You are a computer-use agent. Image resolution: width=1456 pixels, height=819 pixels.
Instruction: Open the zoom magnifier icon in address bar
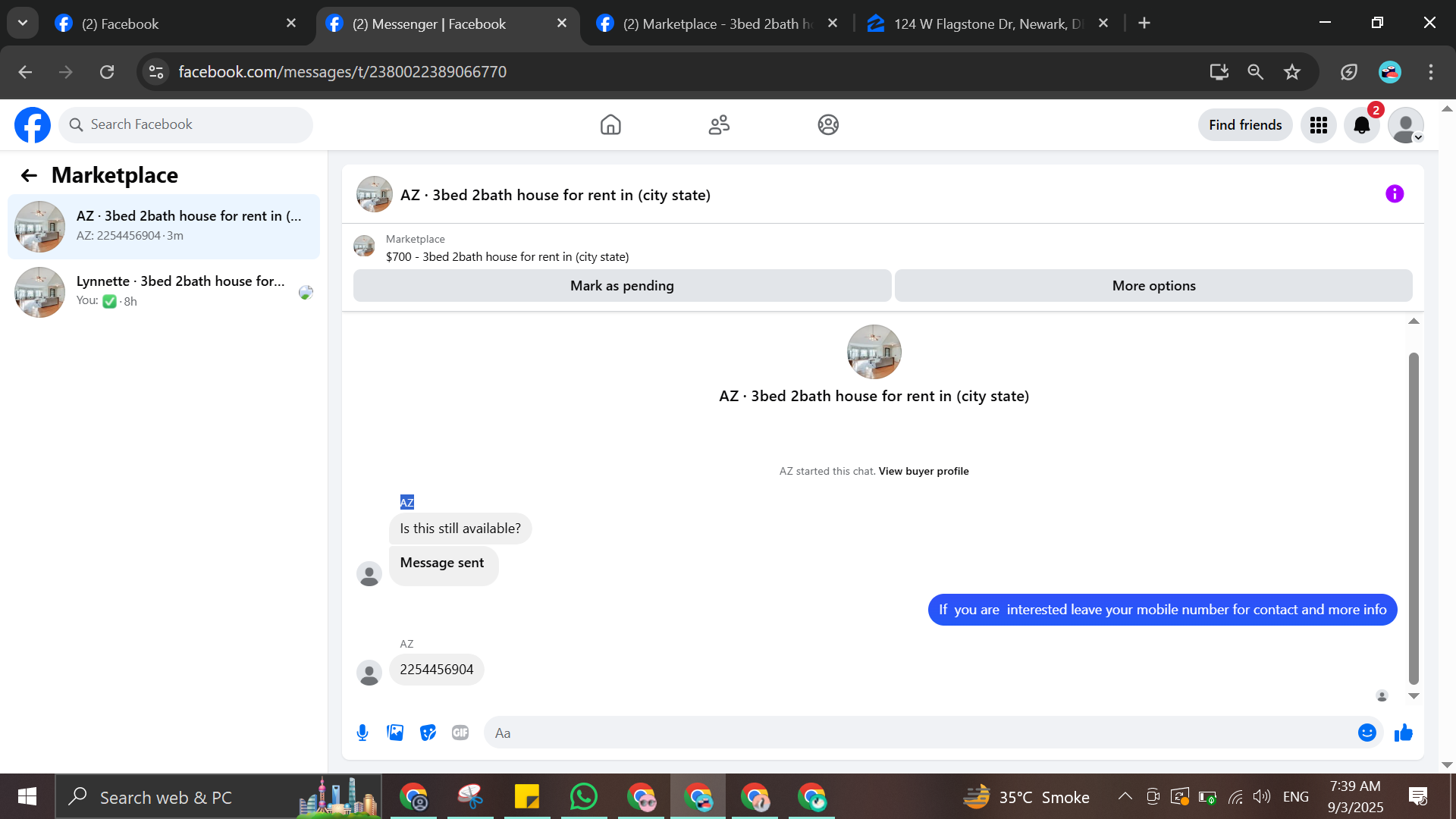[x=1255, y=72]
